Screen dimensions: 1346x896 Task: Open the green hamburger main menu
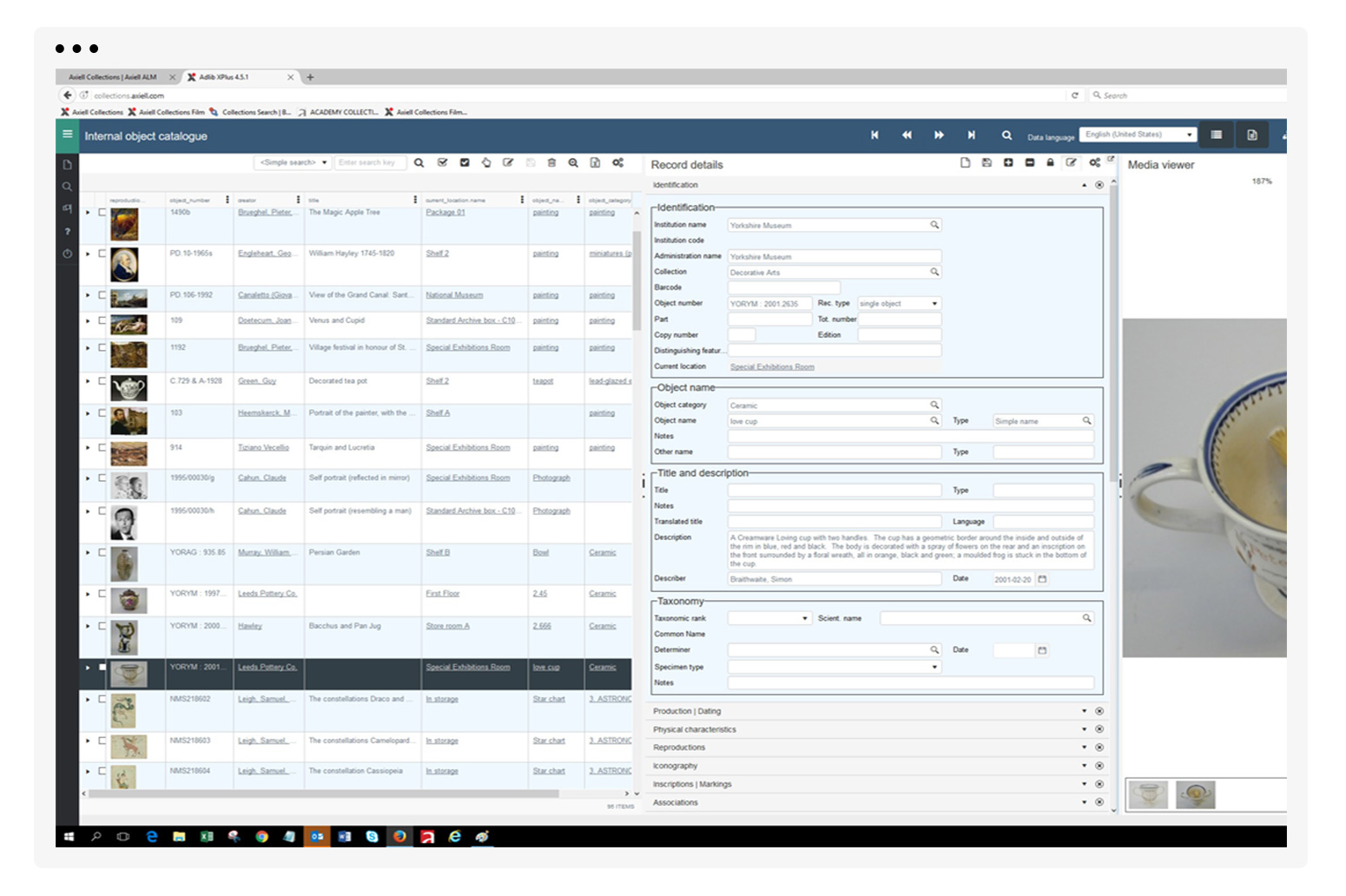[67, 135]
